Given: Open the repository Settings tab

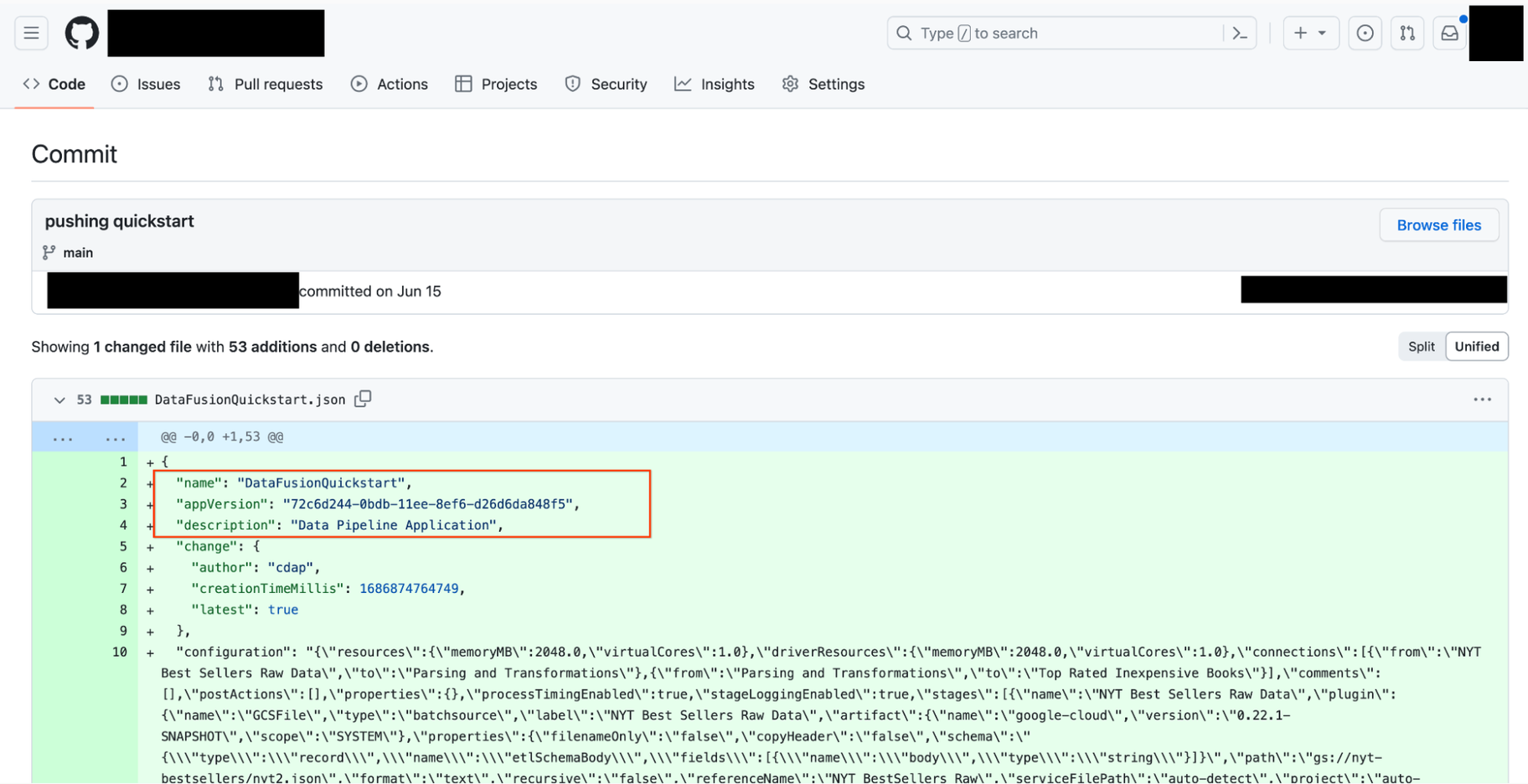Looking at the screenshot, I should [x=823, y=84].
